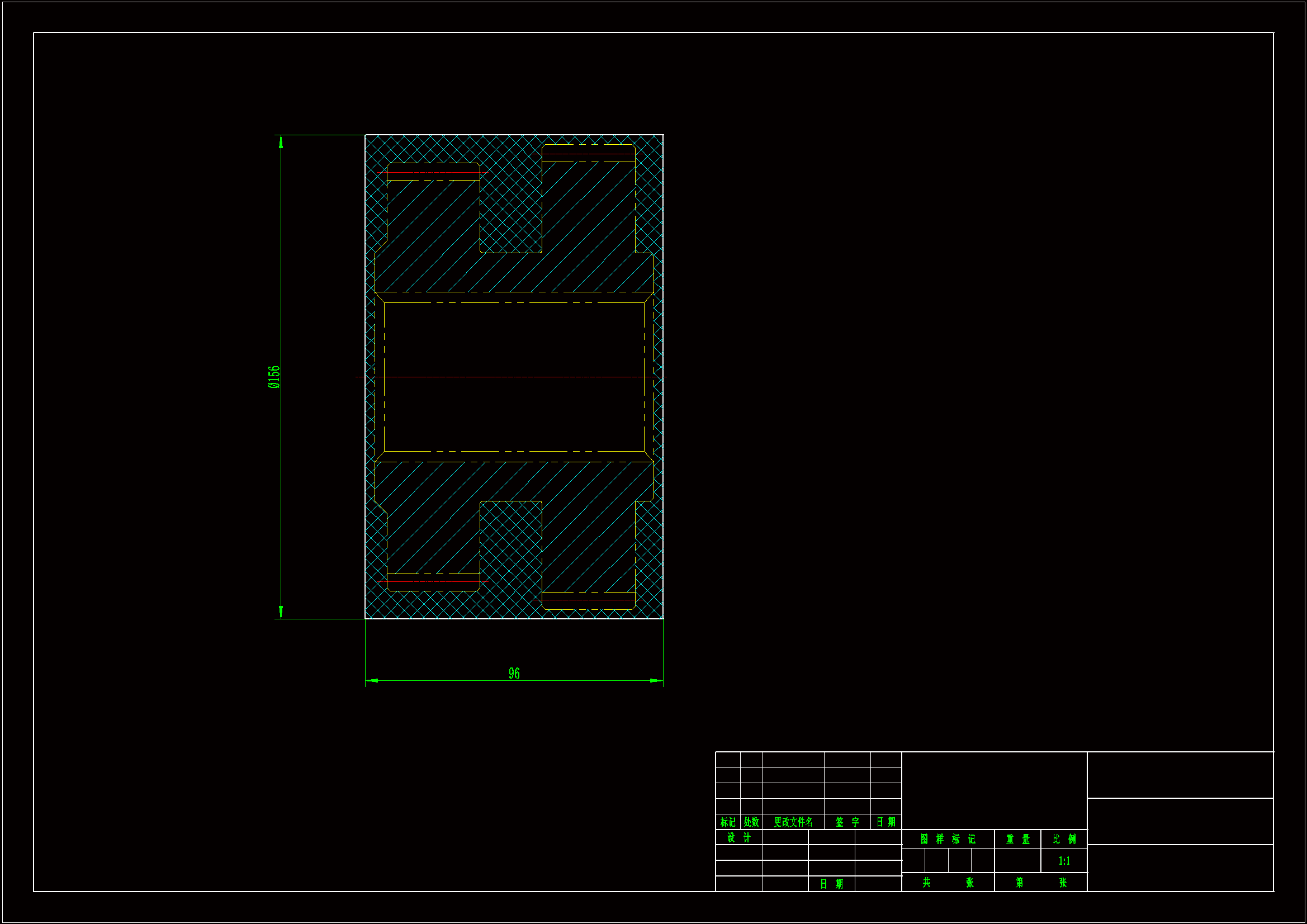Select the 96 width dimension text
The width and height of the screenshot is (1307, 924).
coord(514,674)
